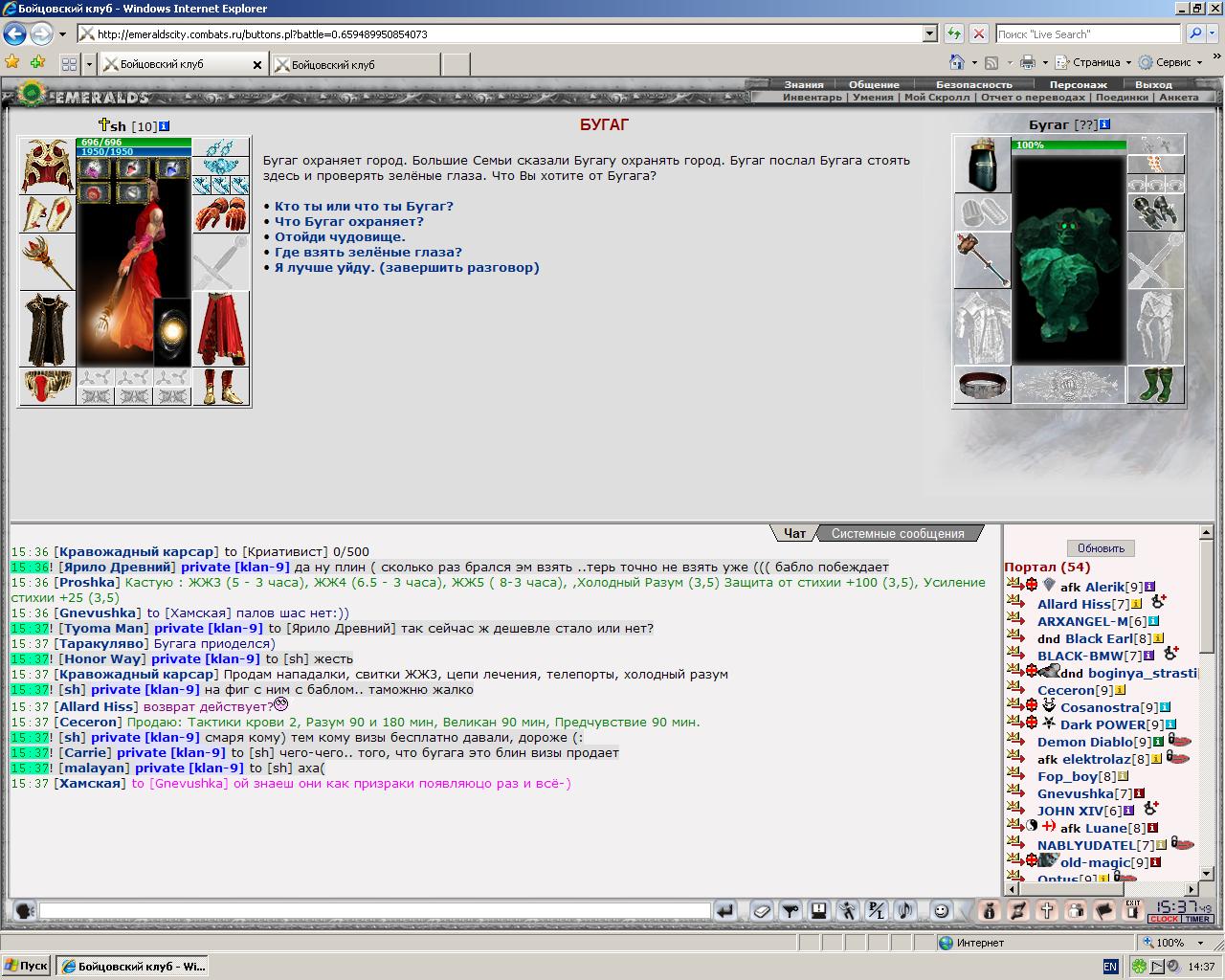This screenshot has height=980, width=1225.
Task: Click the red boots slot of sh
Action: [x=221, y=387]
